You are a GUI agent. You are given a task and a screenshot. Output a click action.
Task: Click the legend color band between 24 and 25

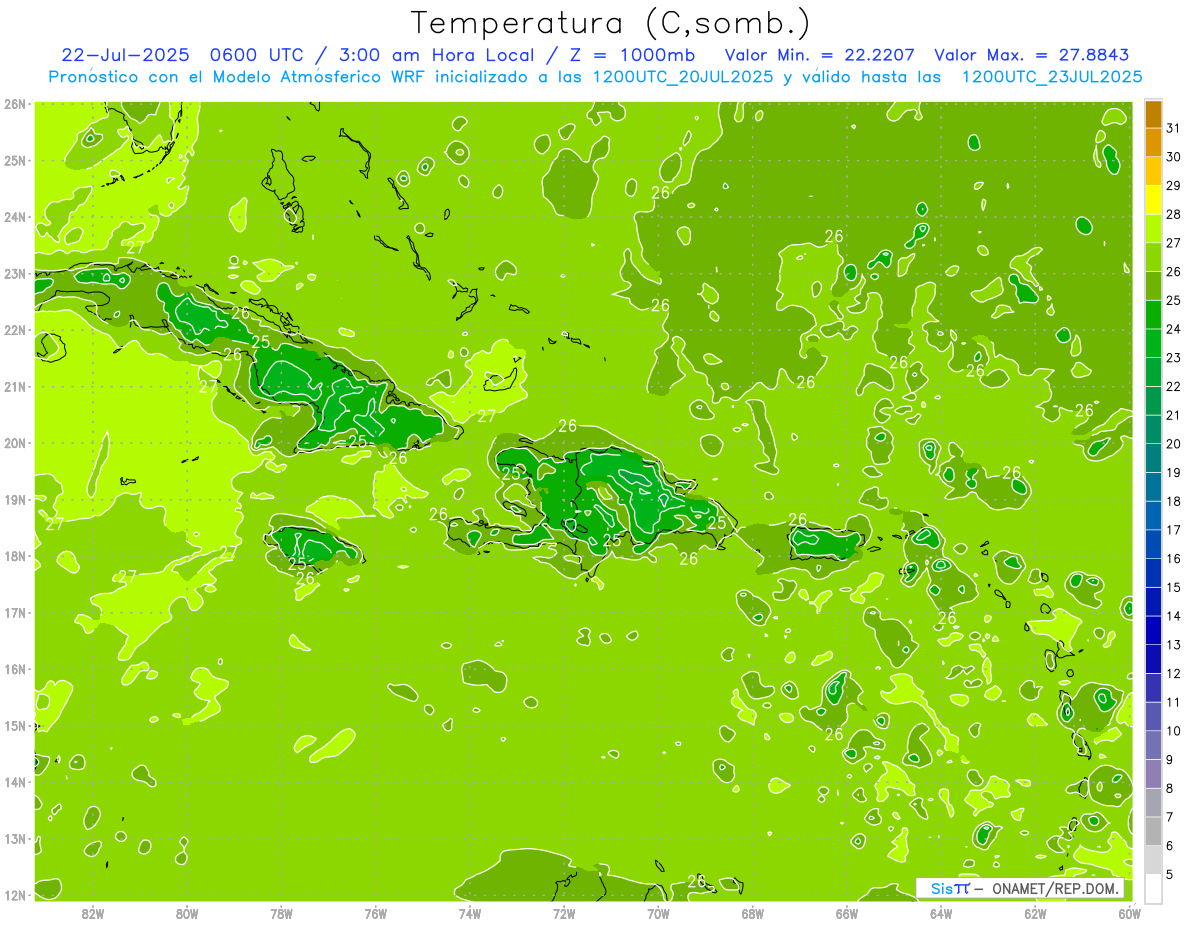coord(1153,314)
